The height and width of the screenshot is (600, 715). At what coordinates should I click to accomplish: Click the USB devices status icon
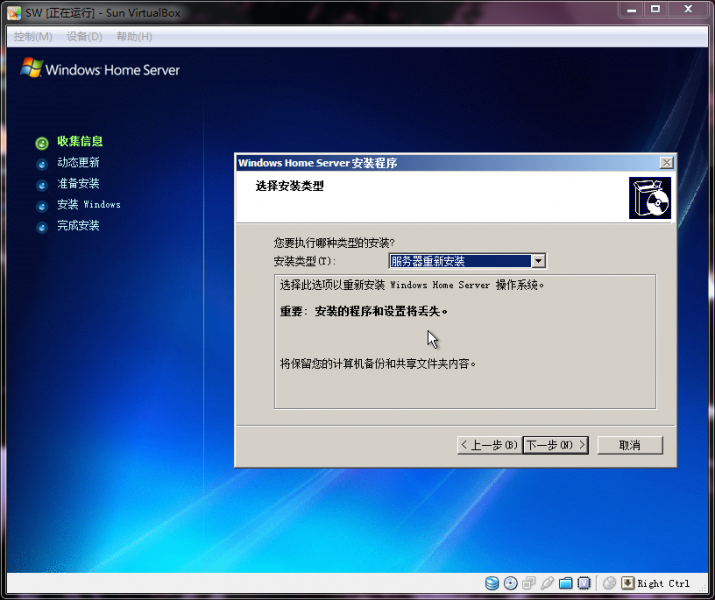pyautogui.click(x=547, y=583)
